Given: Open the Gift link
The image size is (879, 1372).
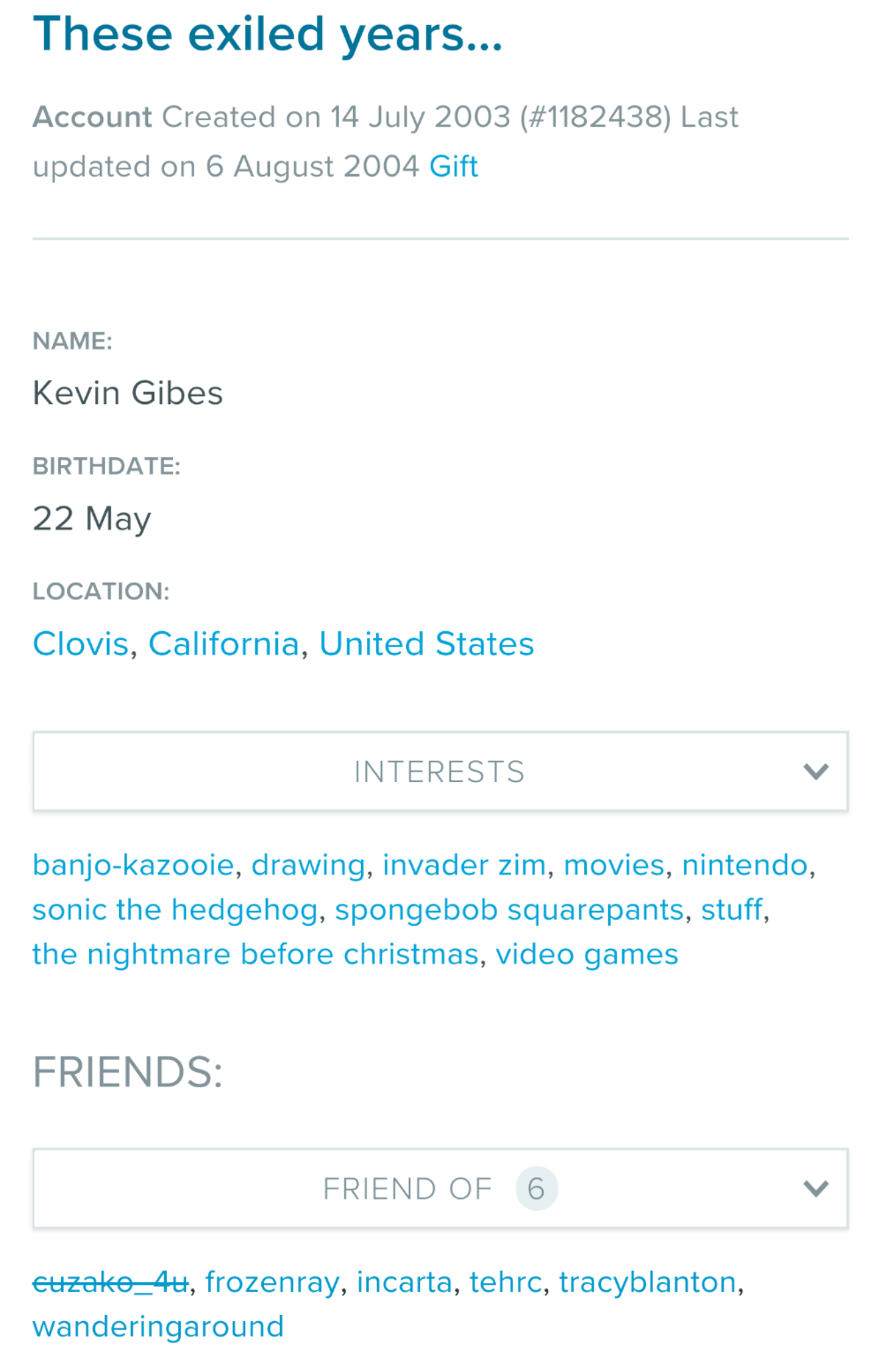Looking at the screenshot, I should [x=454, y=166].
